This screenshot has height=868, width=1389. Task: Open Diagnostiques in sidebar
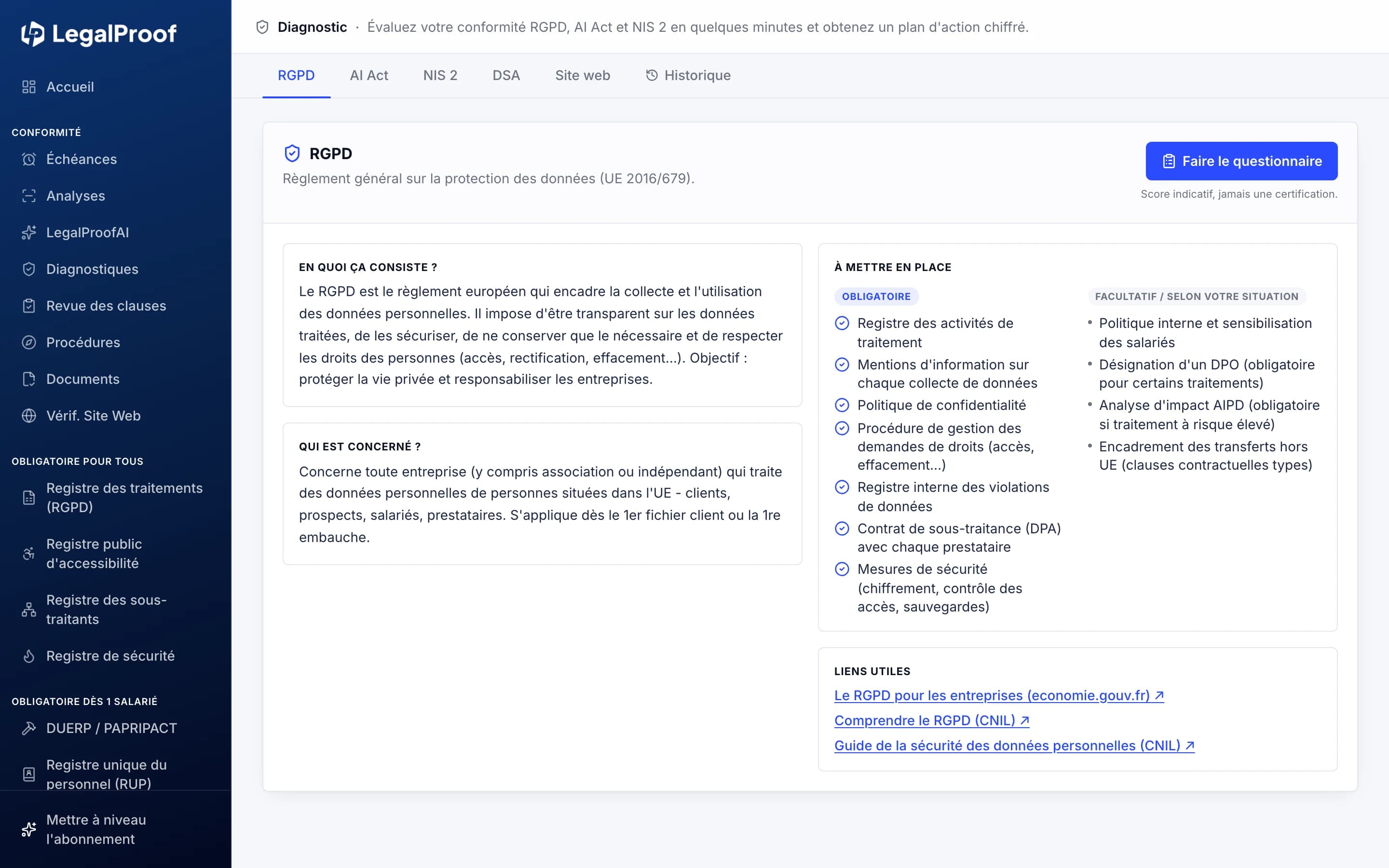click(115, 269)
